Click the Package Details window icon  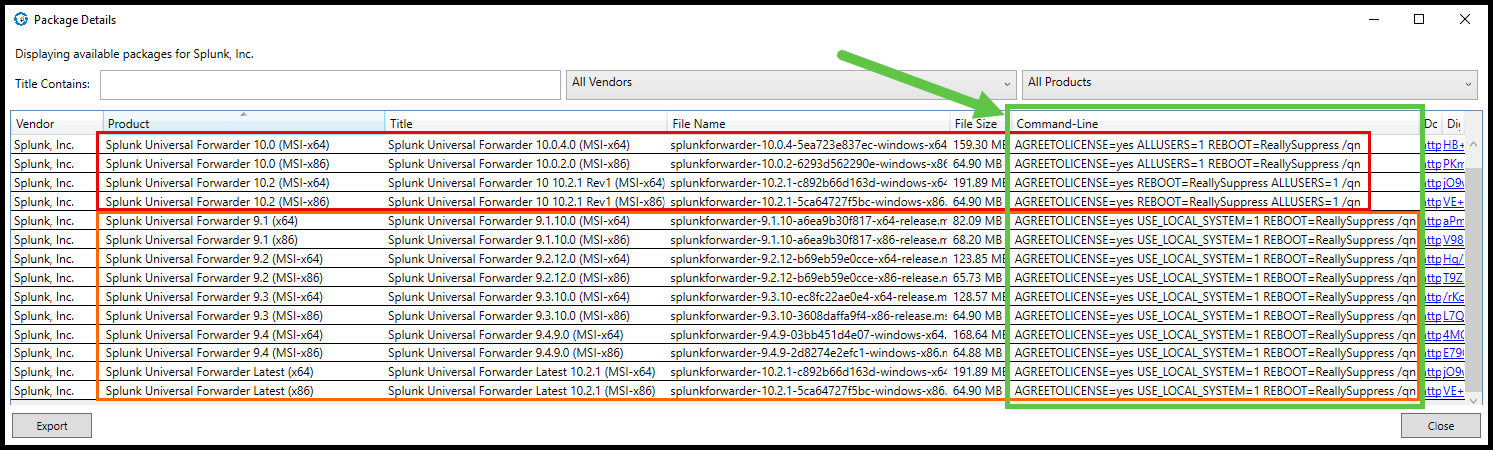(20, 19)
